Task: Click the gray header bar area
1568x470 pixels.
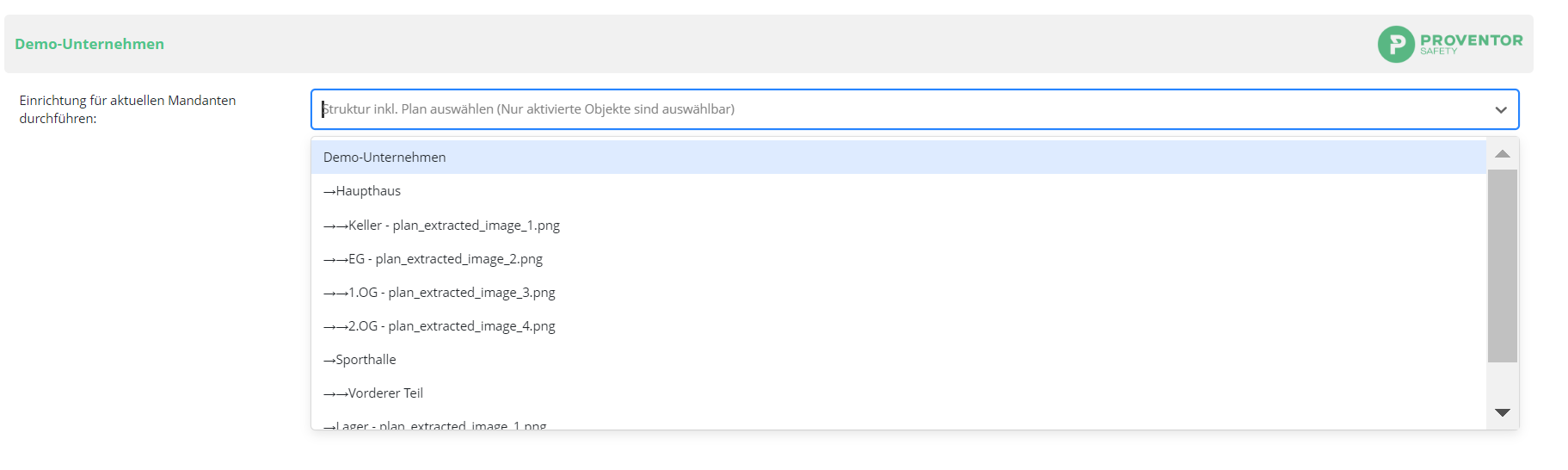Action: tap(769, 44)
